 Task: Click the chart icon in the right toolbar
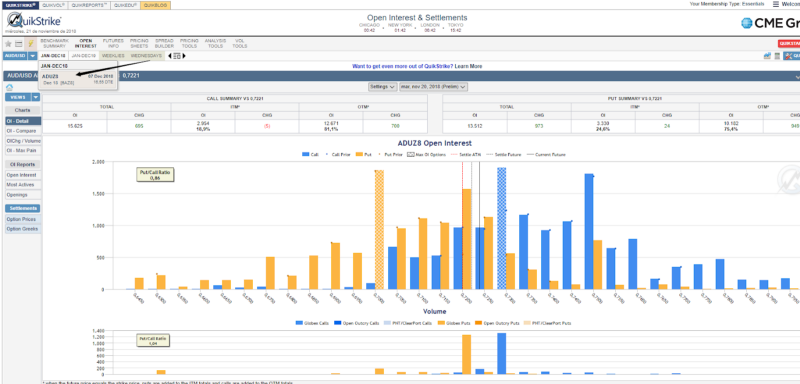coord(767,56)
